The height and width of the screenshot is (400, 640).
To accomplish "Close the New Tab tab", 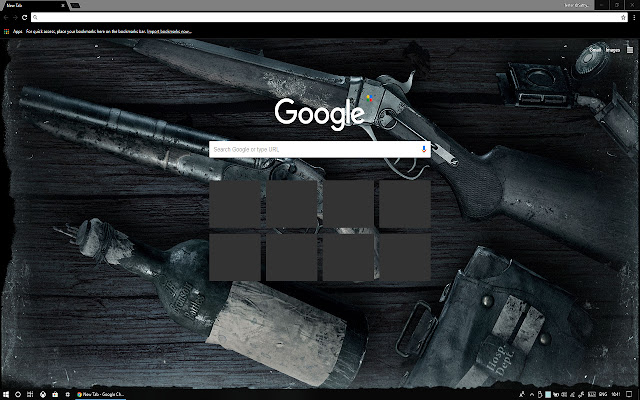I will [x=63, y=6].
